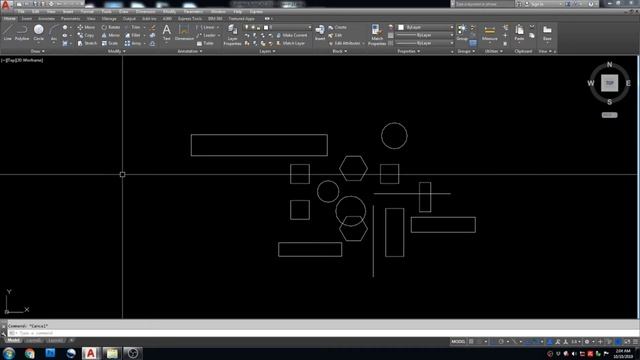The width and height of the screenshot is (640, 360).
Task: Open the Manage ribbon tab
Action: [109, 18]
